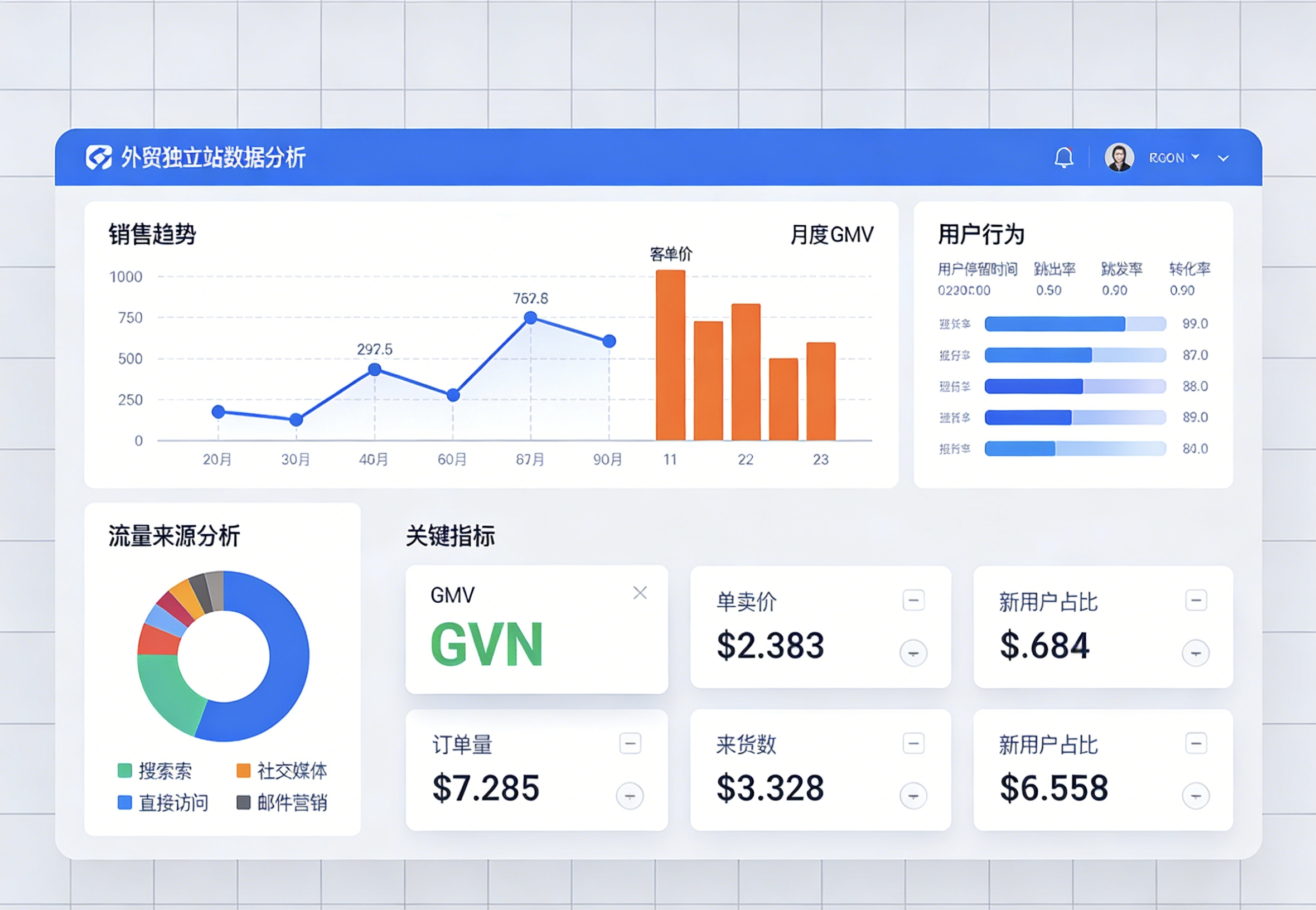The height and width of the screenshot is (910, 1316).
Task: Click the round minus button on $2.383 card
Action: pyautogui.click(x=913, y=653)
